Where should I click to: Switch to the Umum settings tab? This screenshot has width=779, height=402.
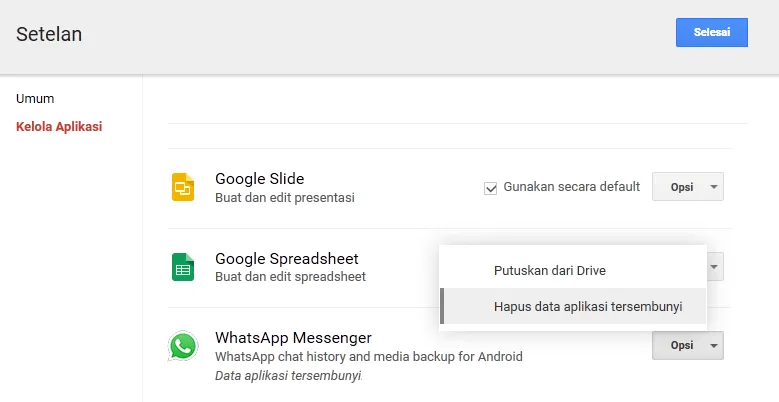tap(35, 98)
